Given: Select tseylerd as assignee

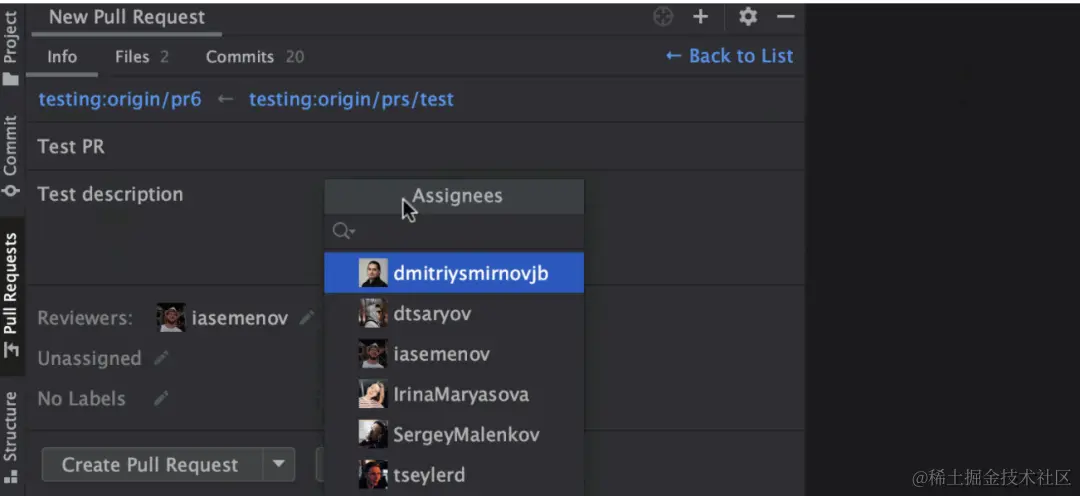Looking at the screenshot, I should [x=455, y=475].
